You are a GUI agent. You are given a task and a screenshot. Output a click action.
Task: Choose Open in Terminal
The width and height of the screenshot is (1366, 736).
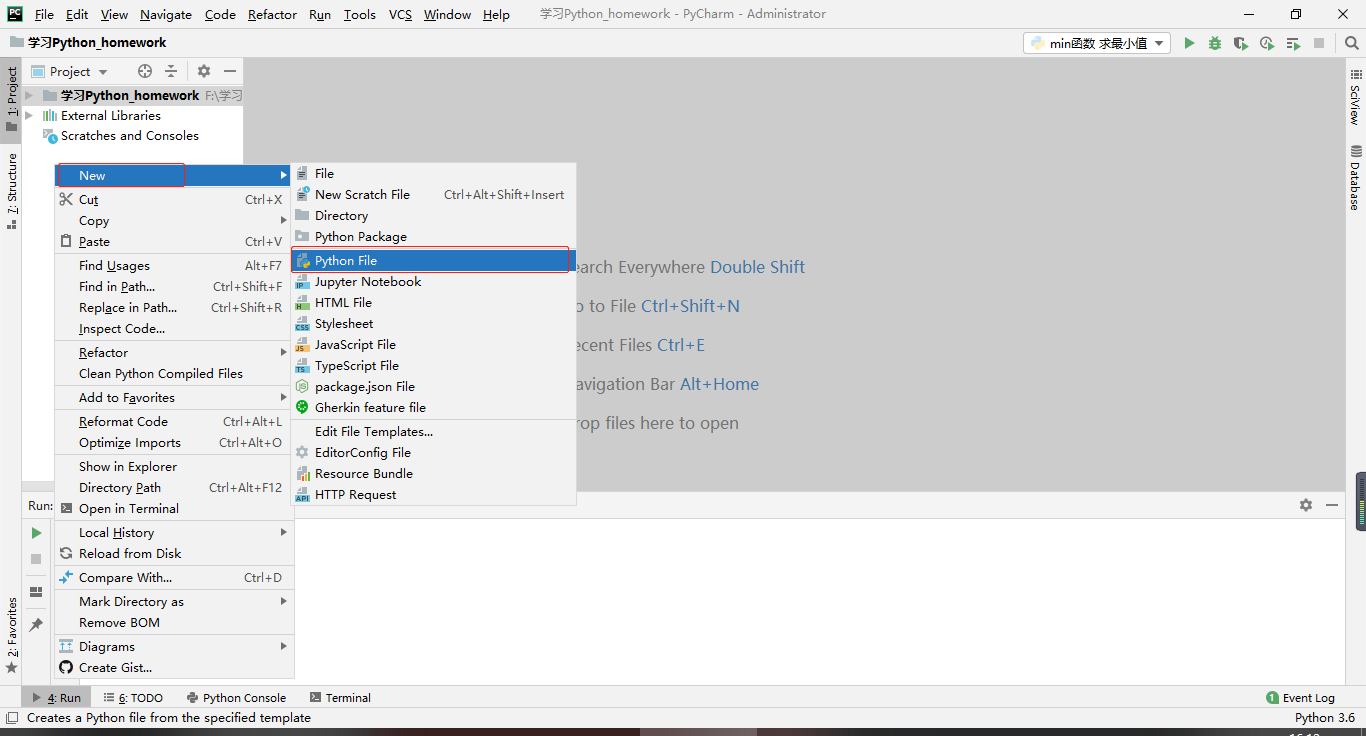click(174, 509)
